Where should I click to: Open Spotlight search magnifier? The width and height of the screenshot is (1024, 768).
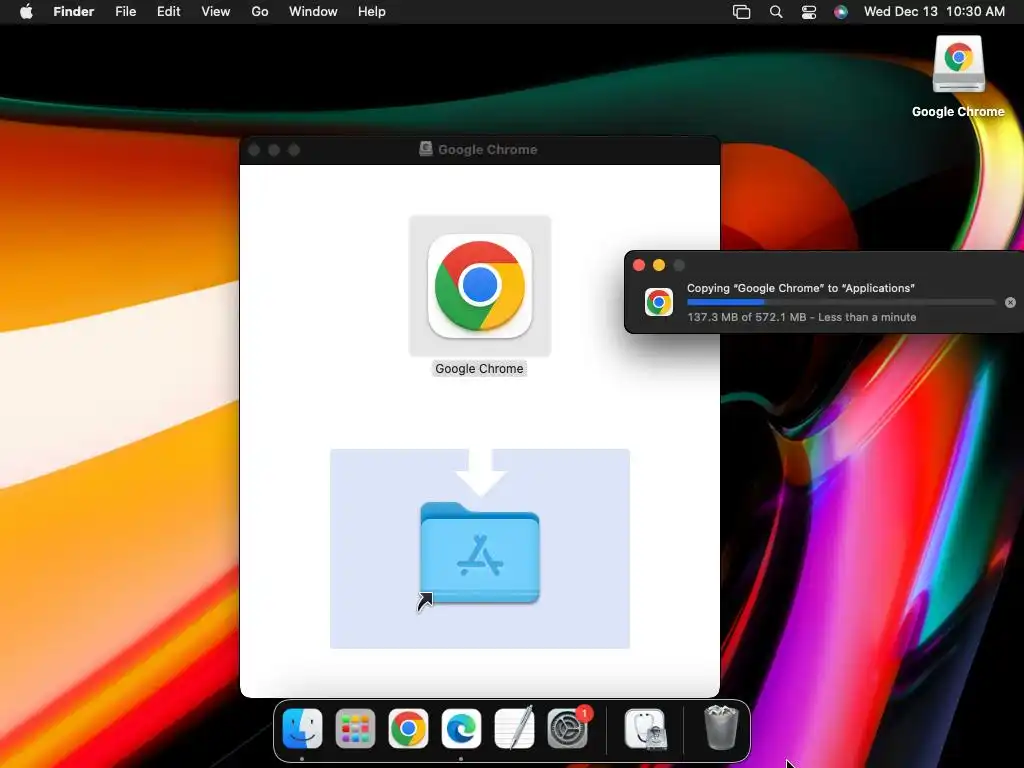pos(776,12)
